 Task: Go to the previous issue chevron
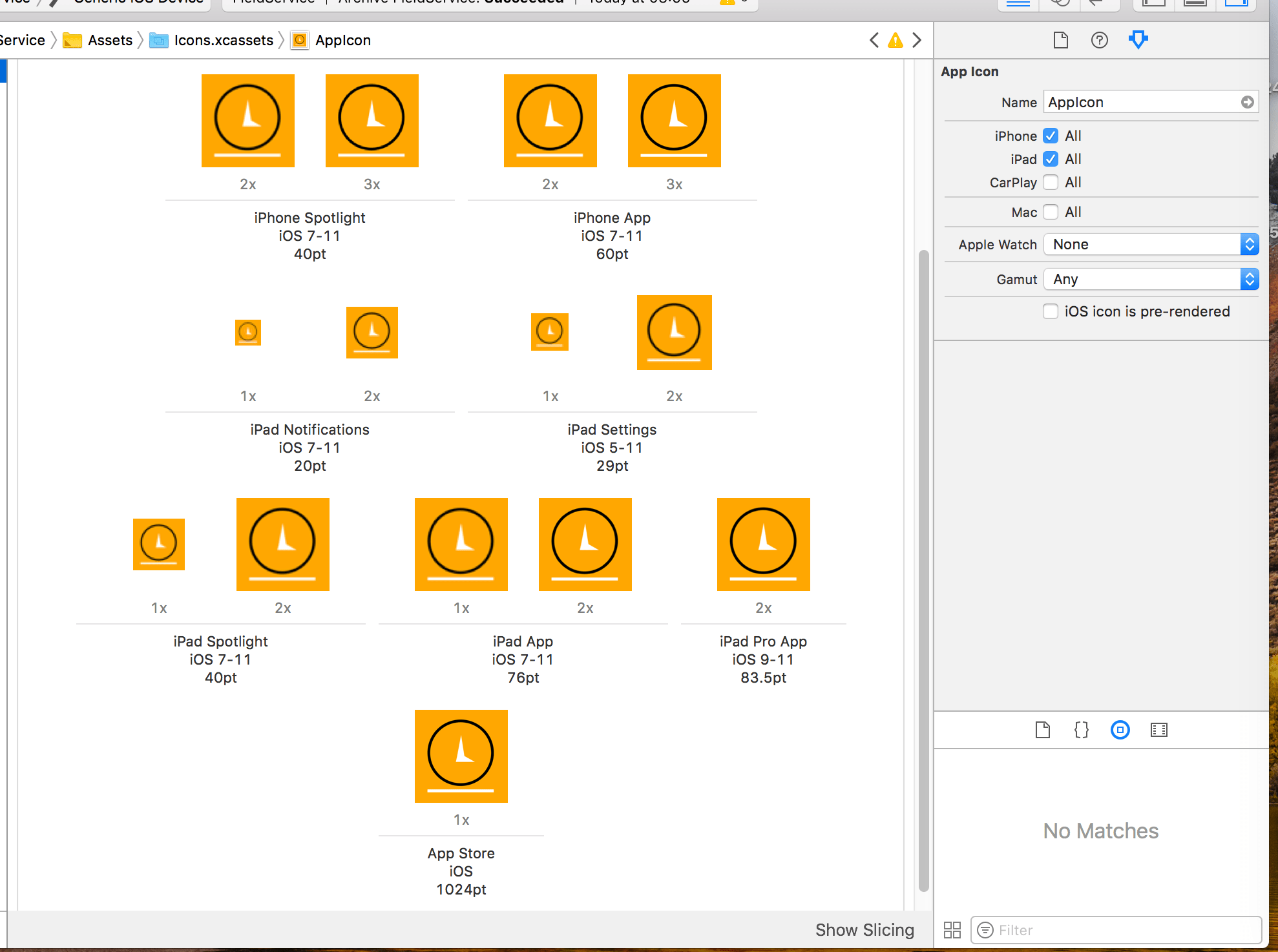click(874, 41)
